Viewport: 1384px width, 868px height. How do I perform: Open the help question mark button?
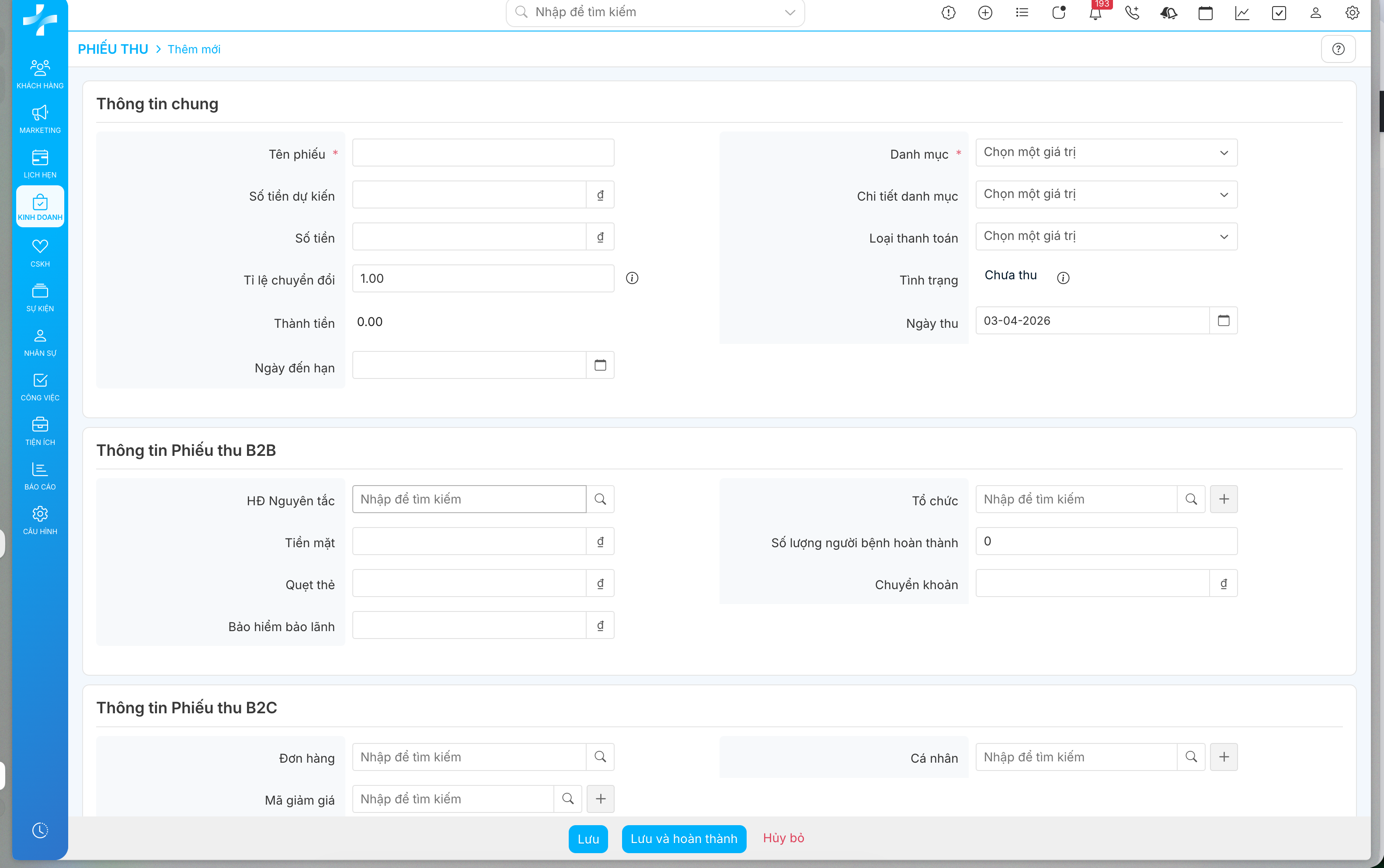(x=1338, y=49)
